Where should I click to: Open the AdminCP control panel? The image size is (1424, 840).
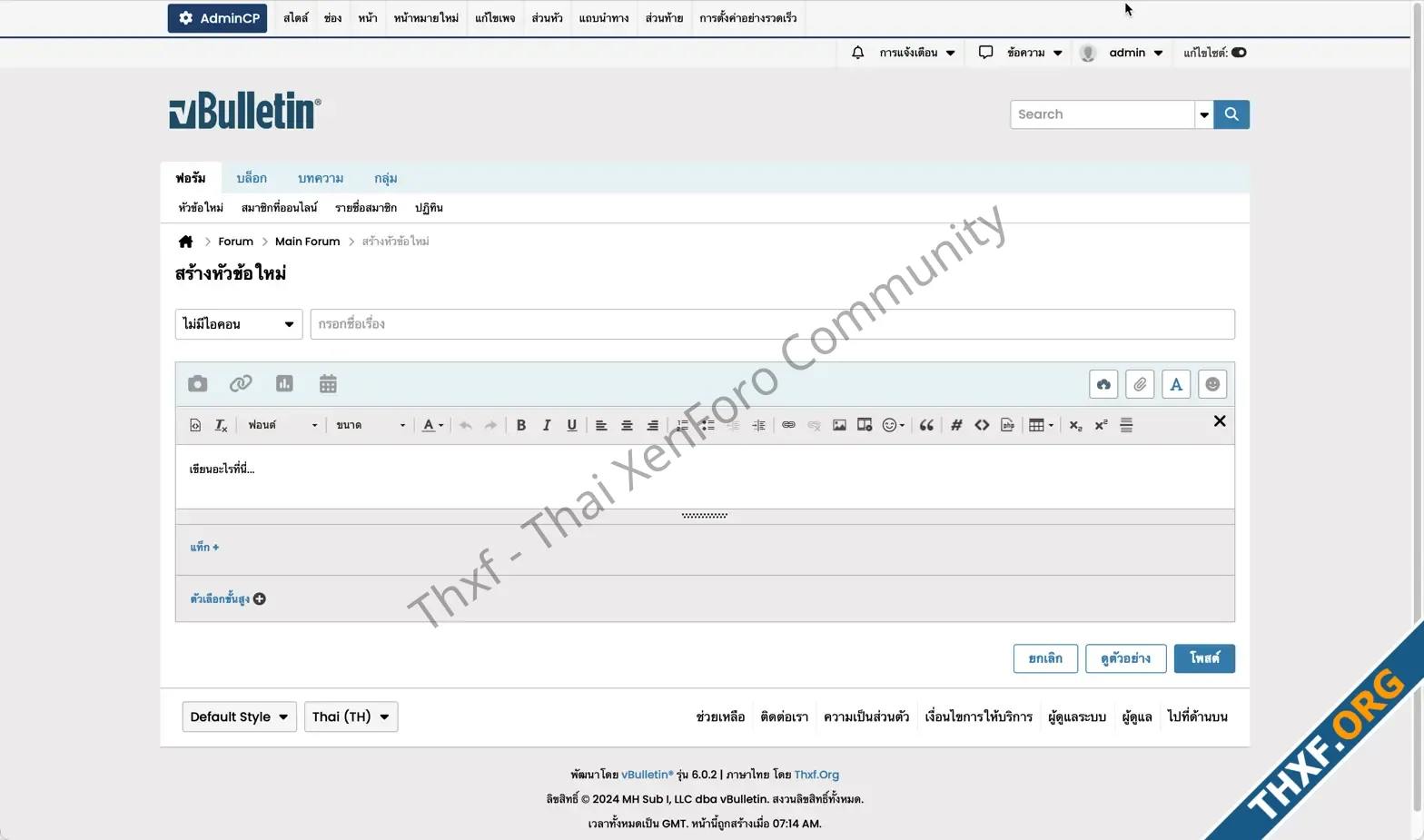coord(217,18)
